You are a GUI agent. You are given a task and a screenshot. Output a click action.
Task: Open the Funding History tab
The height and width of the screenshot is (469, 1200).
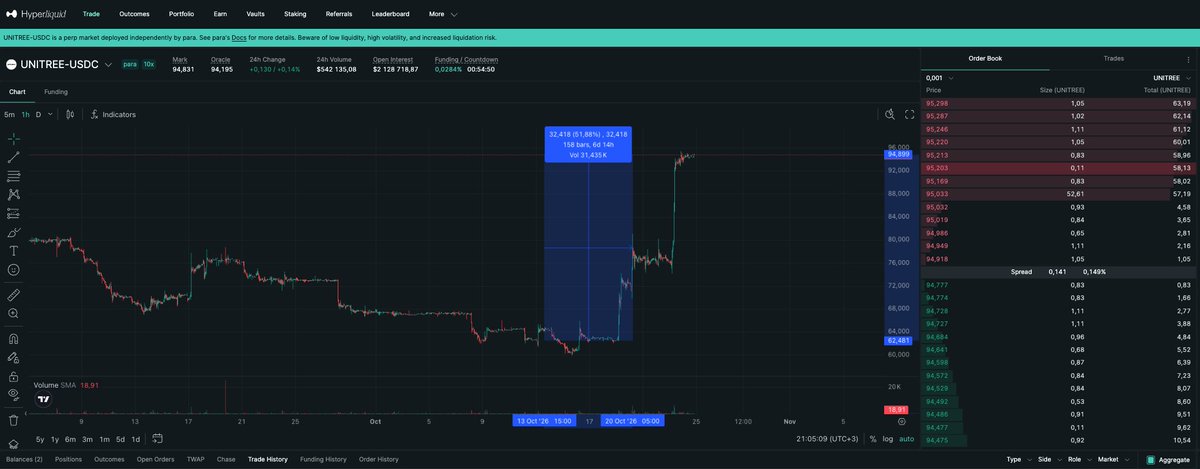(323, 459)
